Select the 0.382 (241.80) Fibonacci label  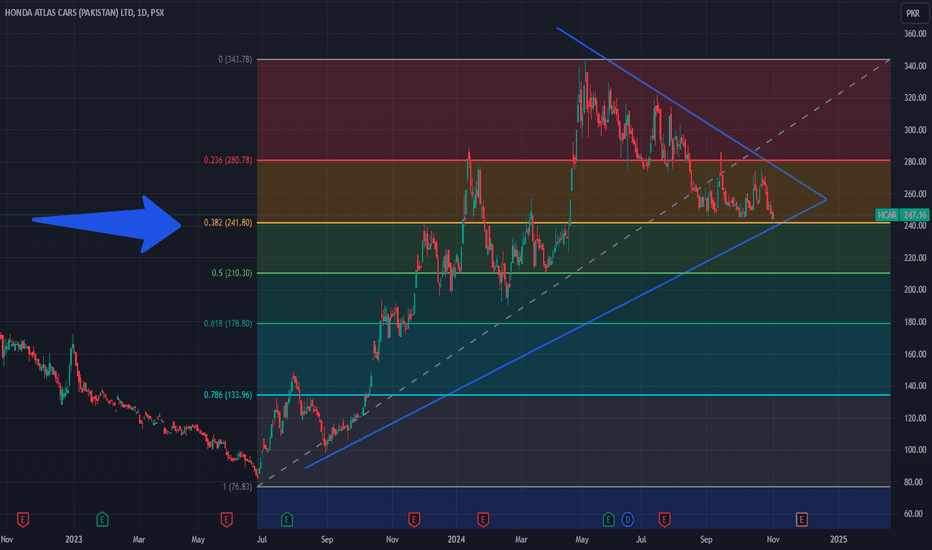tap(228, 223)
